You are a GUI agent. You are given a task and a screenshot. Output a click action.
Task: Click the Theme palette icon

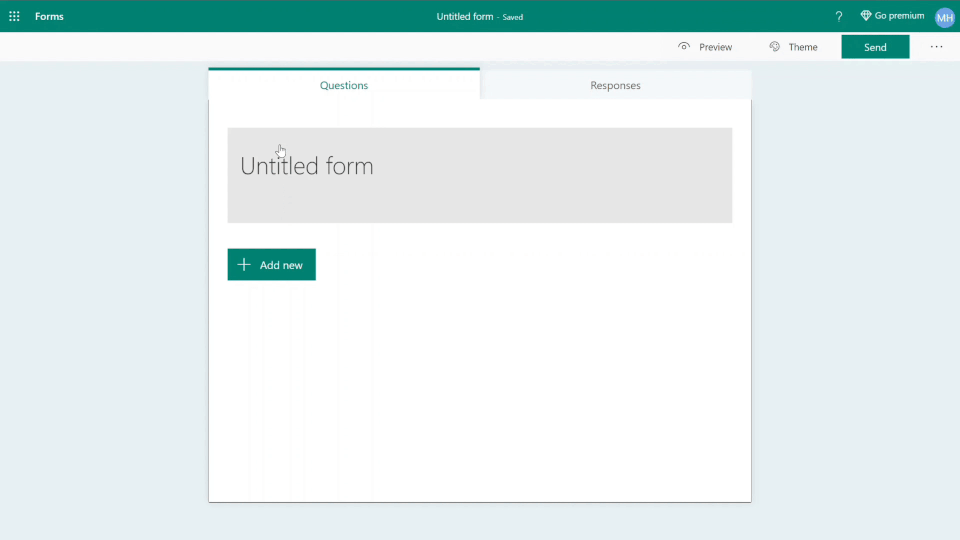click(x=775, y=47)
